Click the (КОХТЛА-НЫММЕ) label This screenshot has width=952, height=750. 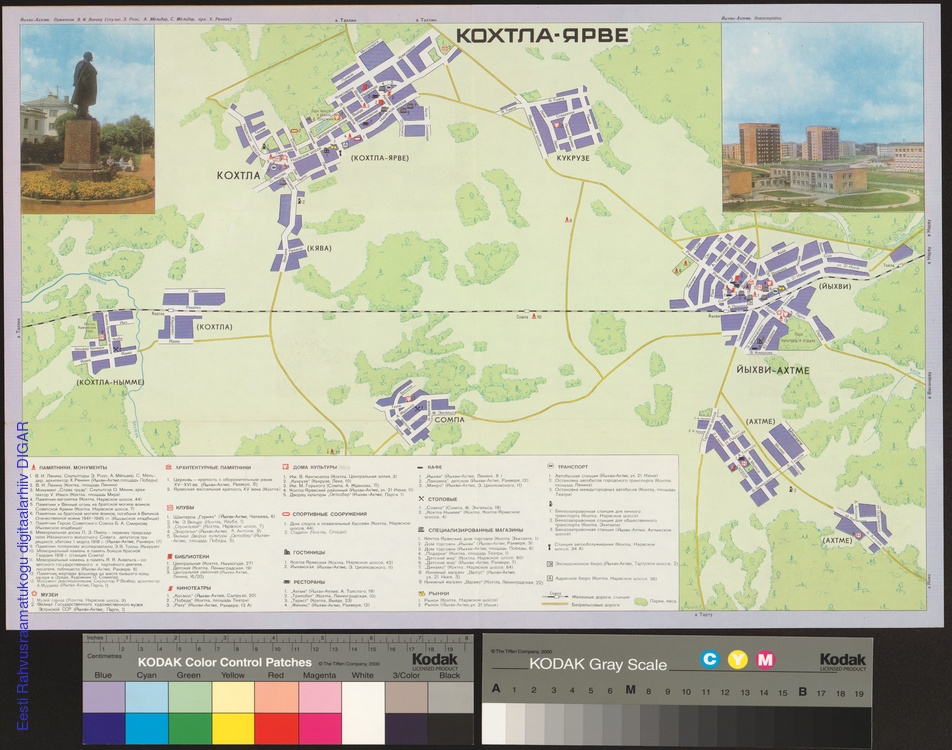coord(110,383)
